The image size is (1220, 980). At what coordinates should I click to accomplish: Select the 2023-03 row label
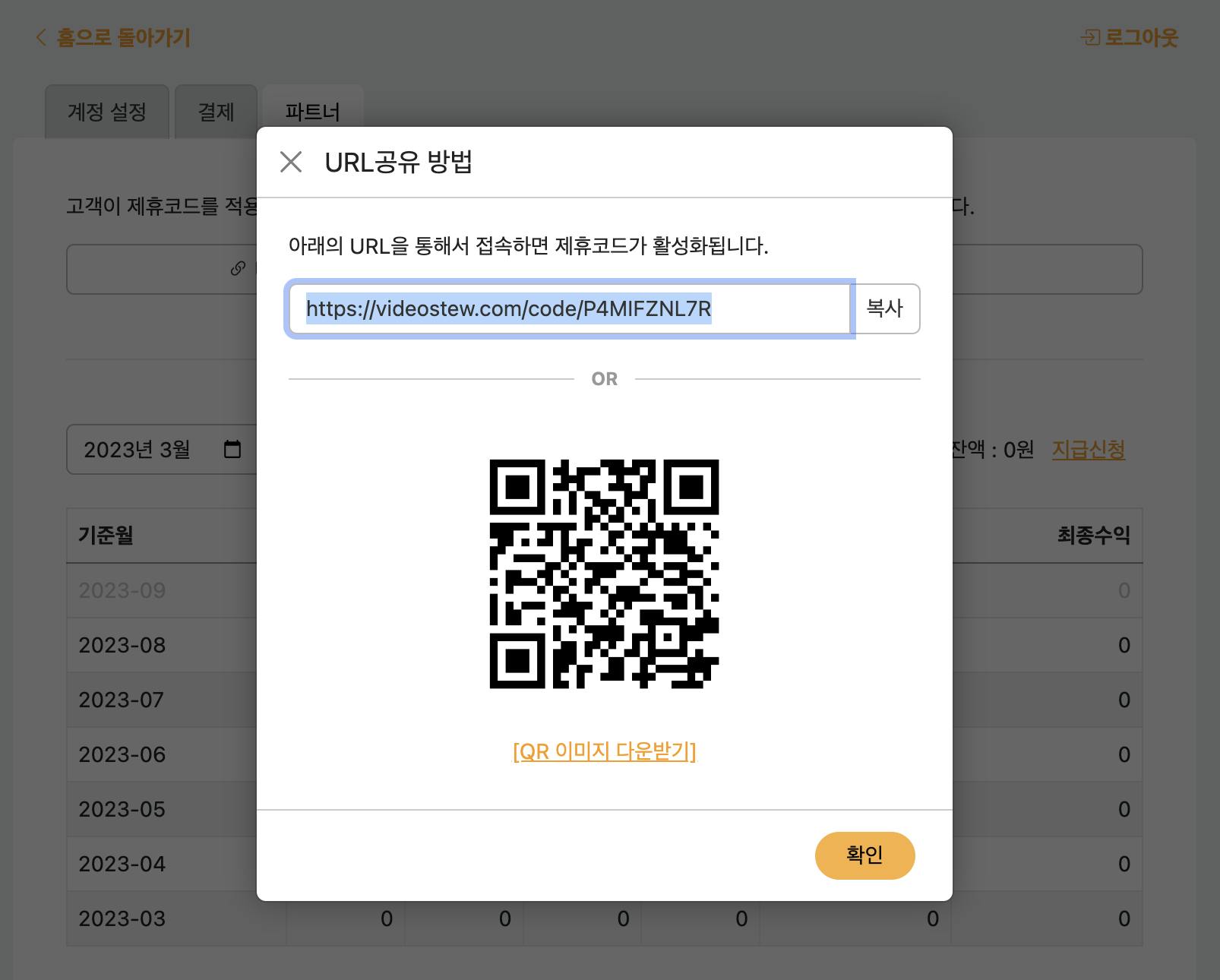pos(122,918)
